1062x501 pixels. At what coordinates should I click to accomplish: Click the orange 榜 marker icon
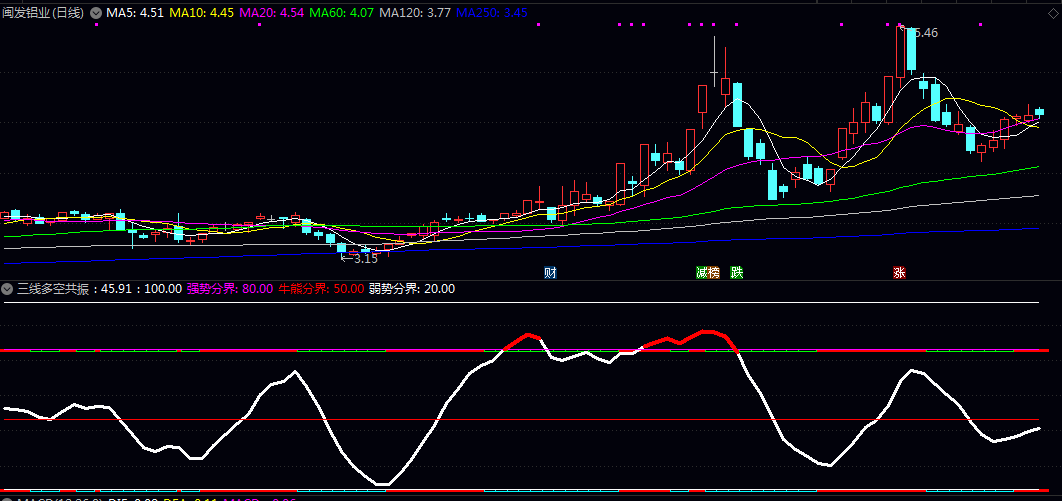tap(714, 273)
